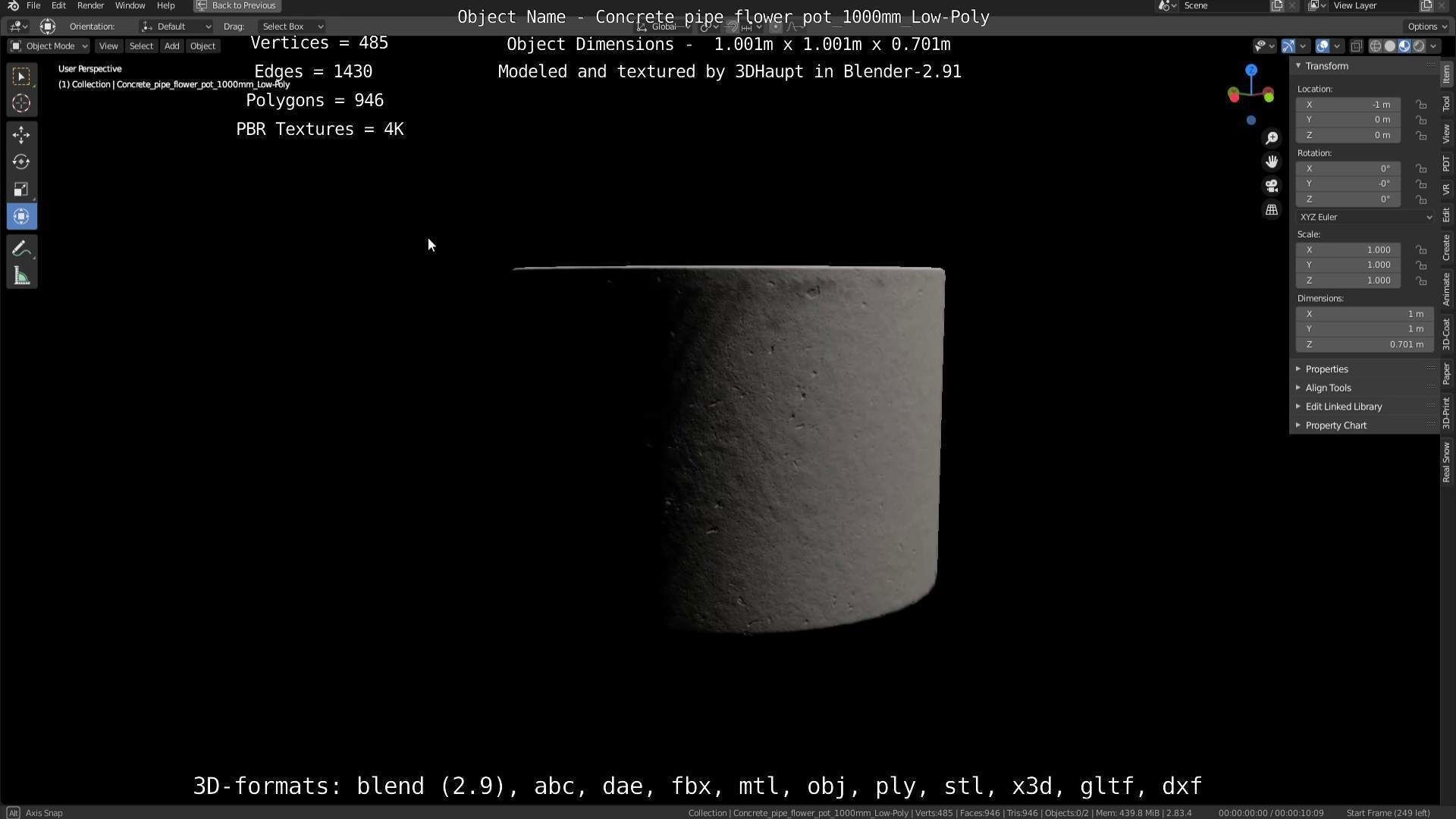Select the Measure tool

click(21, 276)
